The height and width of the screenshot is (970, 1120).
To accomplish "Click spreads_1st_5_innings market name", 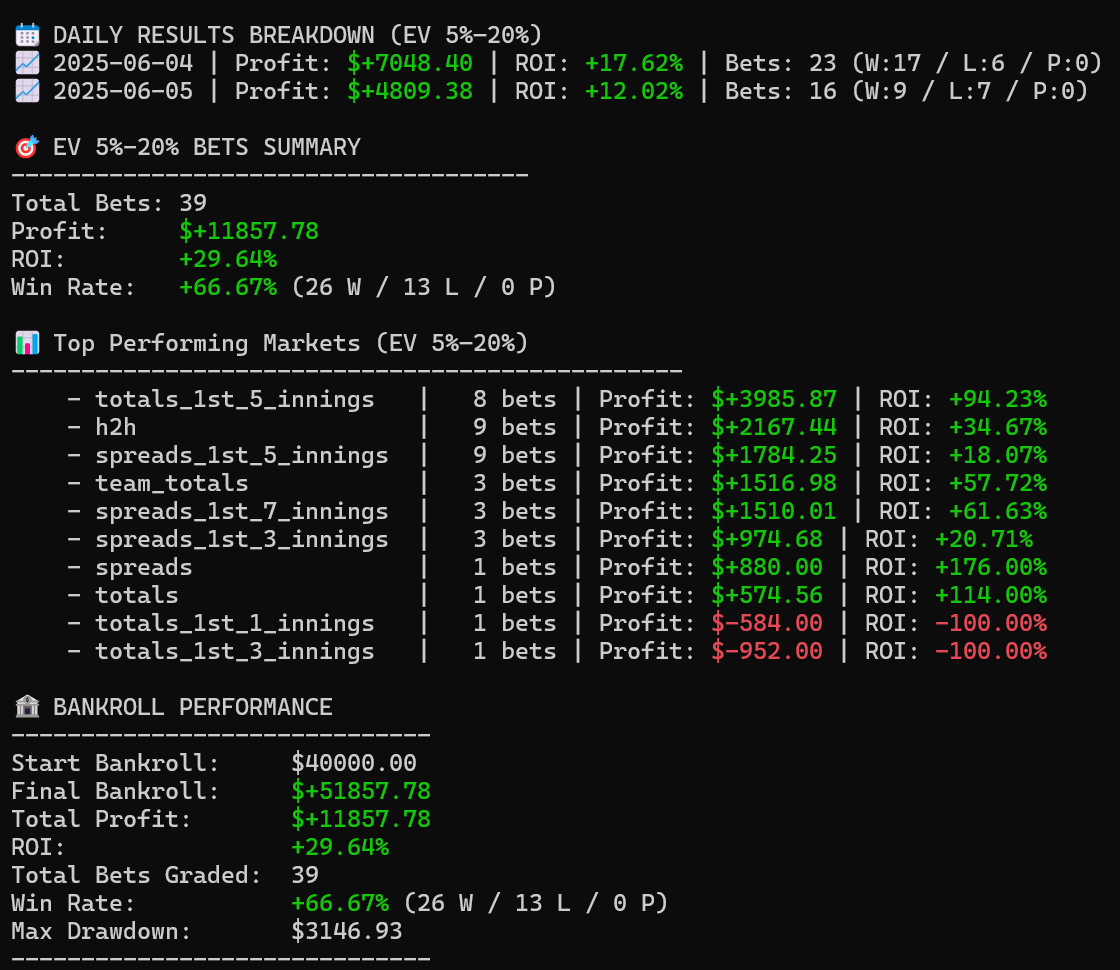I will click(x=242, y=455).
